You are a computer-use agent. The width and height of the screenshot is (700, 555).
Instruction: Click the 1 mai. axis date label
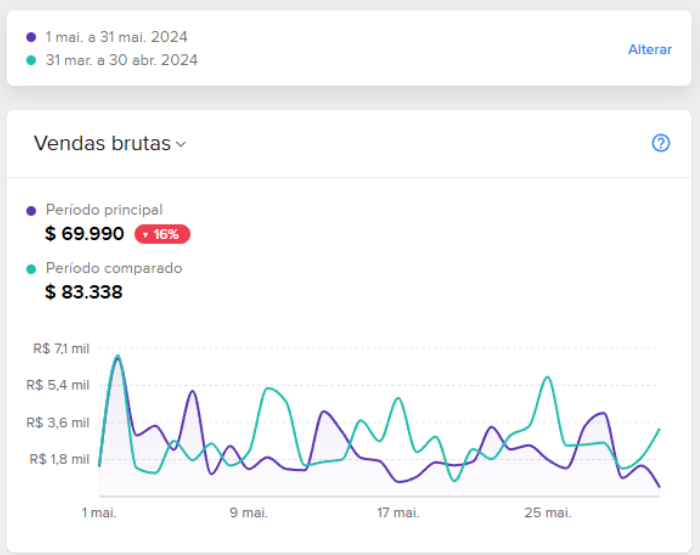coord(99,513)
